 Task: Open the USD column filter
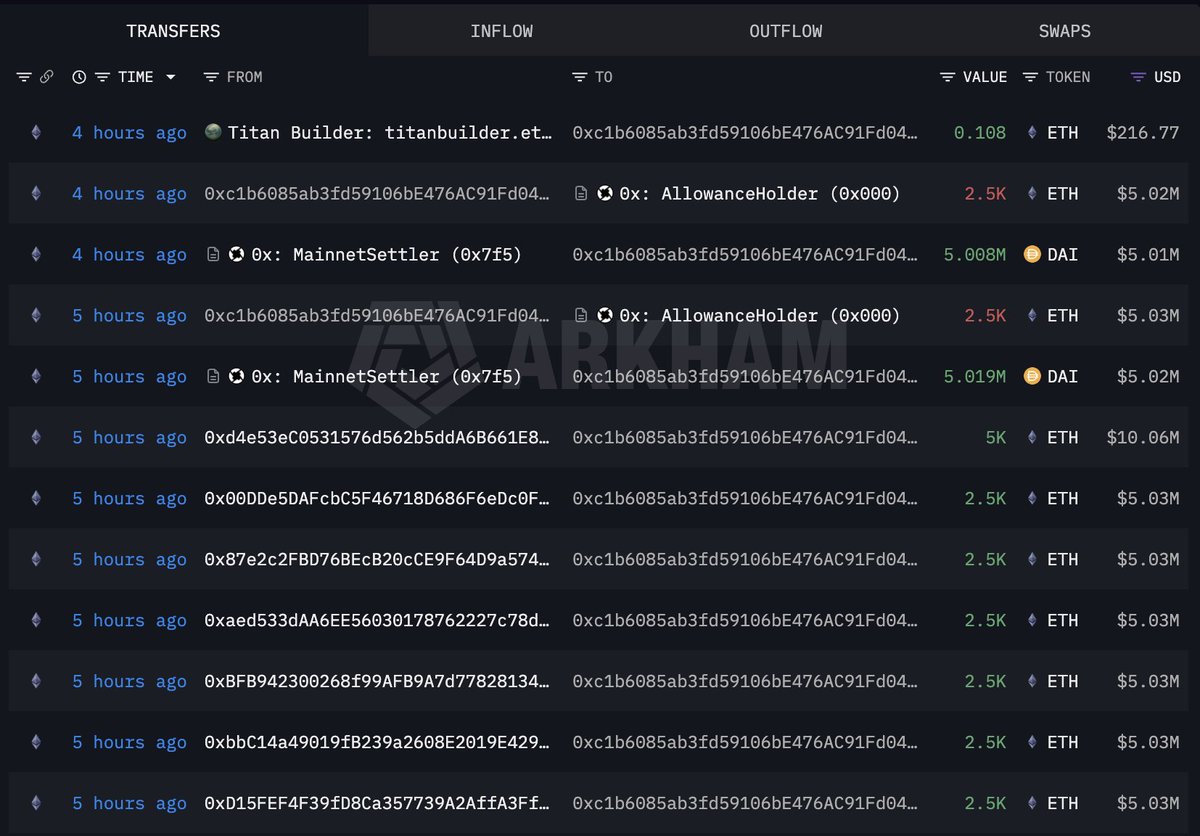point(1139,77)
